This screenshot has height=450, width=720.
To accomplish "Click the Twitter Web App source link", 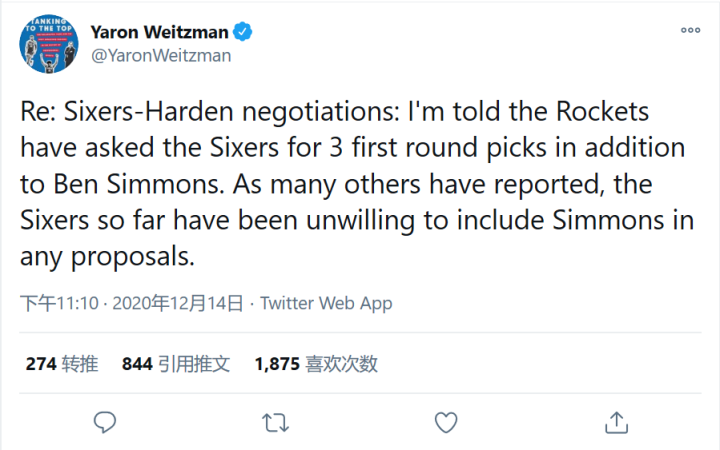I will (x=326, y=303).
